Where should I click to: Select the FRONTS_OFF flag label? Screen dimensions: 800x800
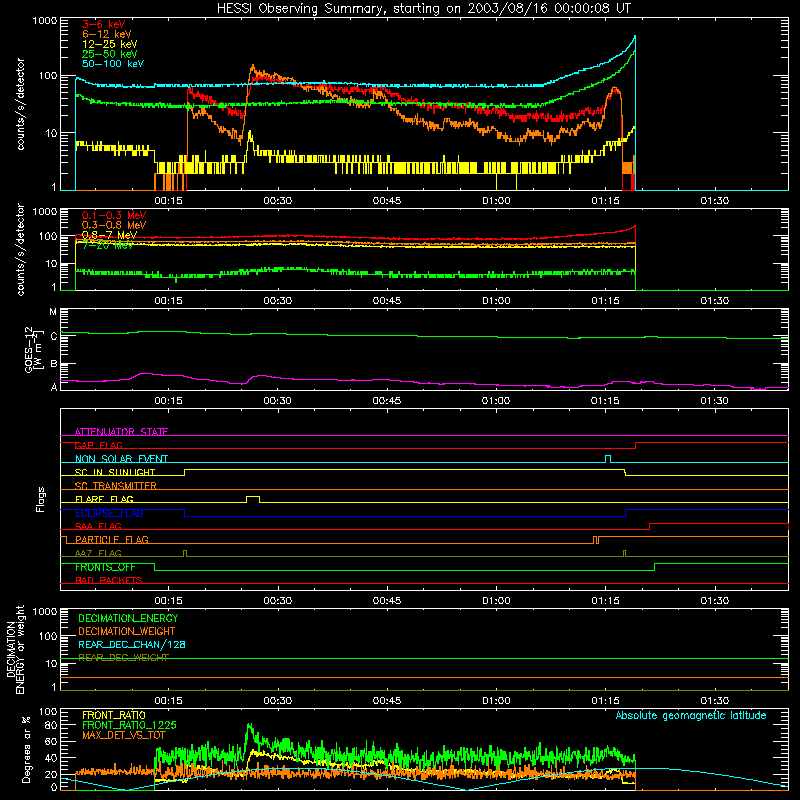(105, 567)
